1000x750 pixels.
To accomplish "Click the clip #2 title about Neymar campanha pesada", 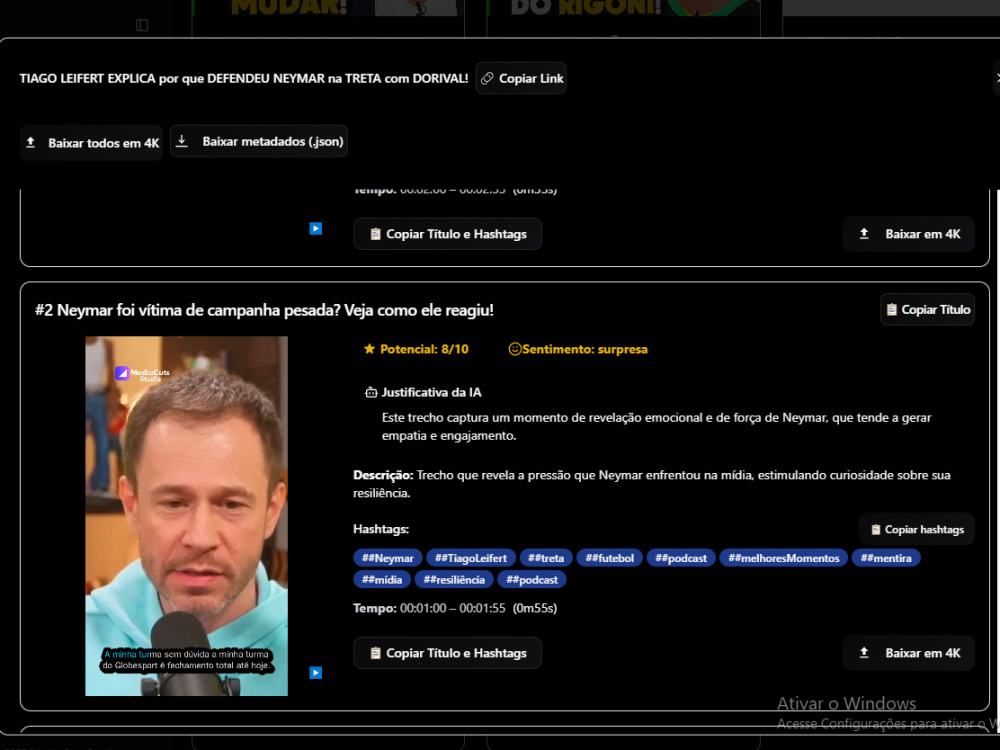I will pyautogui.click(x=264, y=311).
